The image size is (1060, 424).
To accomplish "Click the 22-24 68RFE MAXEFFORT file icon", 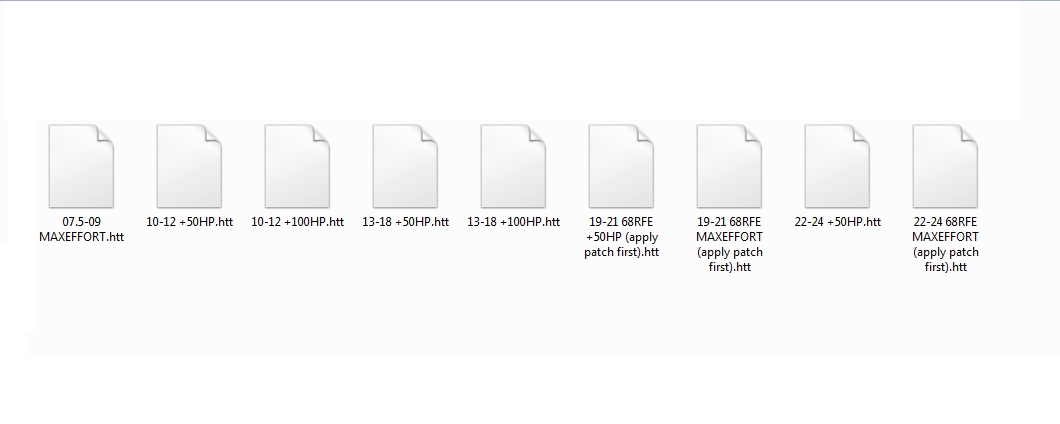I will pos(945,166).
